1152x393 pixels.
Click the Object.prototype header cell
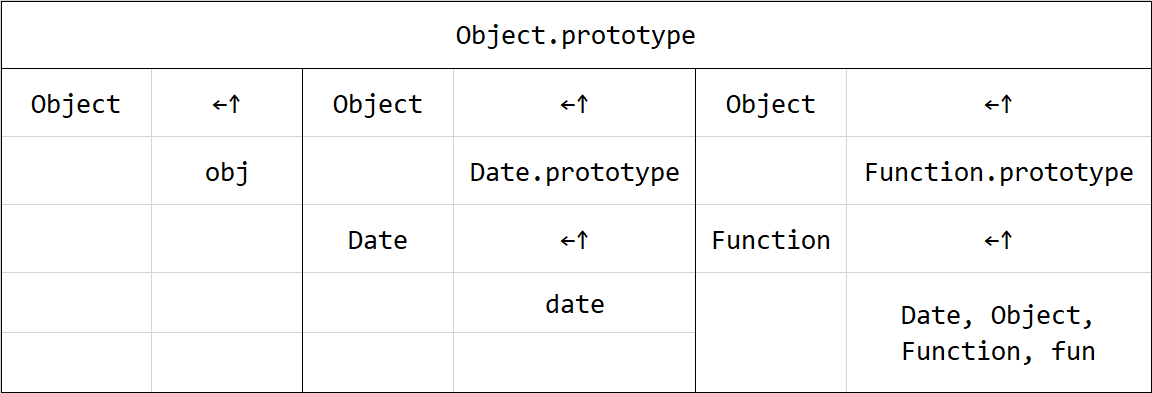[576, 35]
